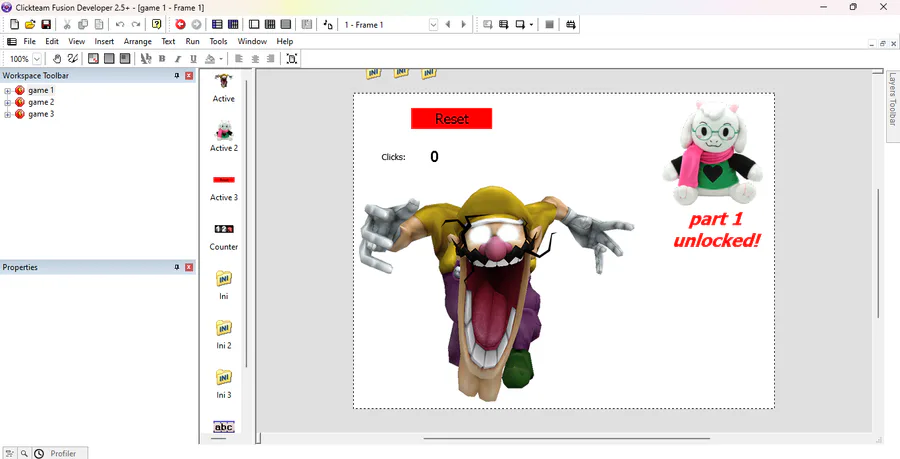This screenshot has width=900, height=459.
Task: Pick text color with the paint bucket
Action: pyautogui.click(x=210, y=59)
